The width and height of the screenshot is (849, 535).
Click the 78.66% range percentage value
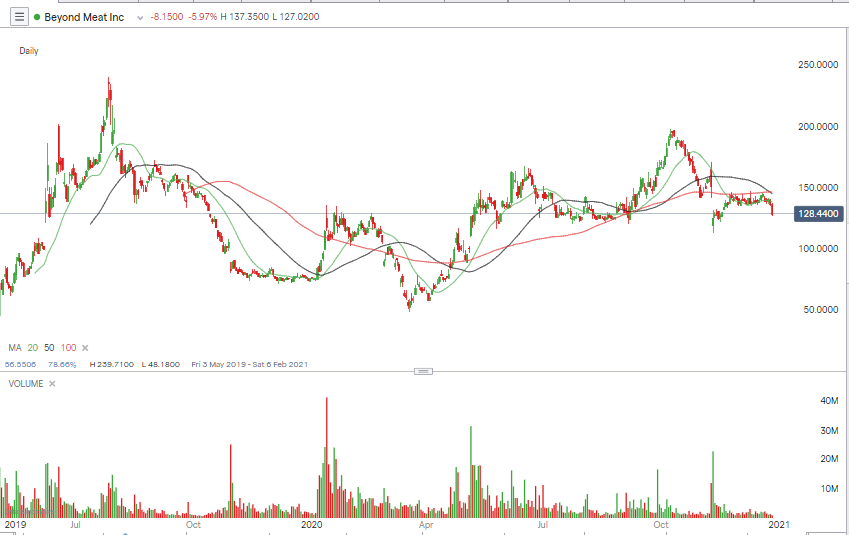click(62, 364)
